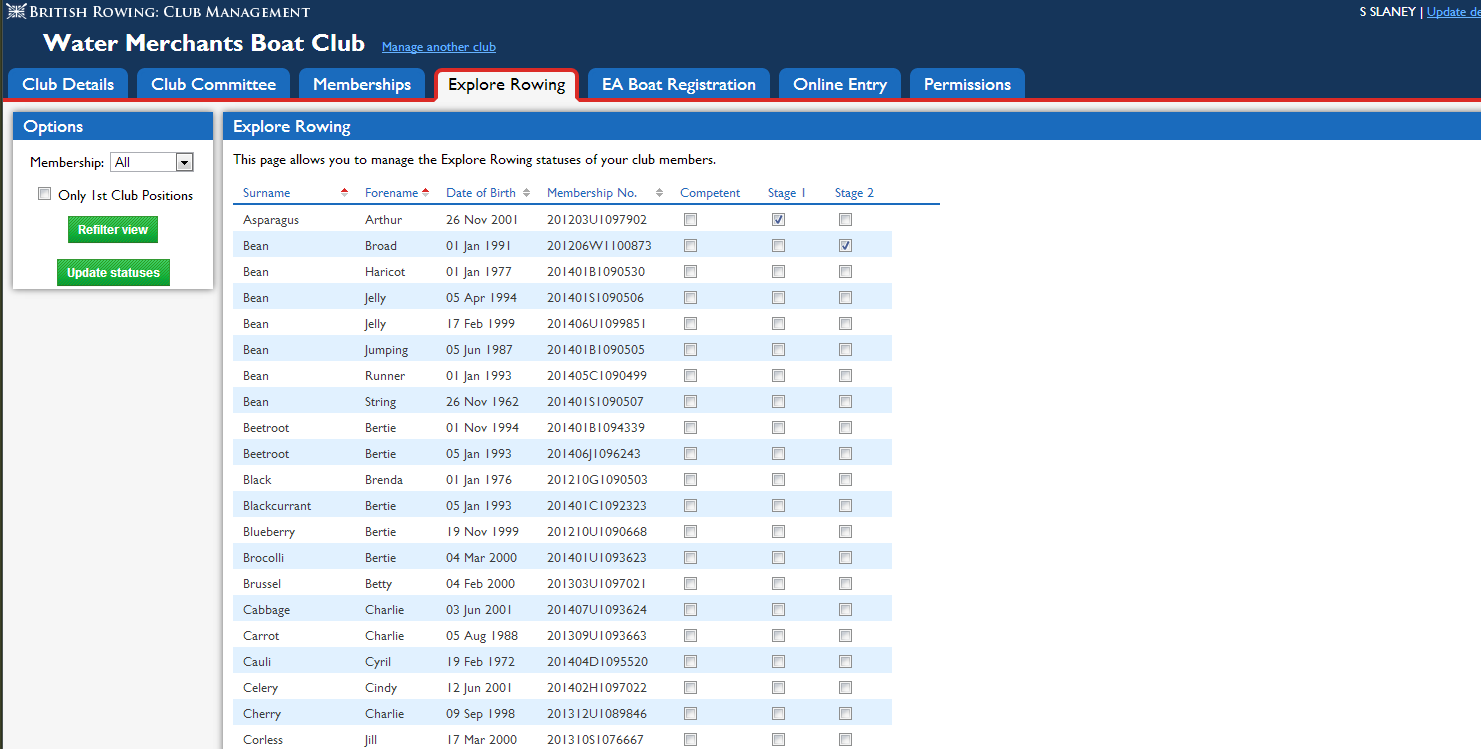This screenshot has width=1481, height=749.
Task: Tick Competent for String Bean
Action: [690, 401]
